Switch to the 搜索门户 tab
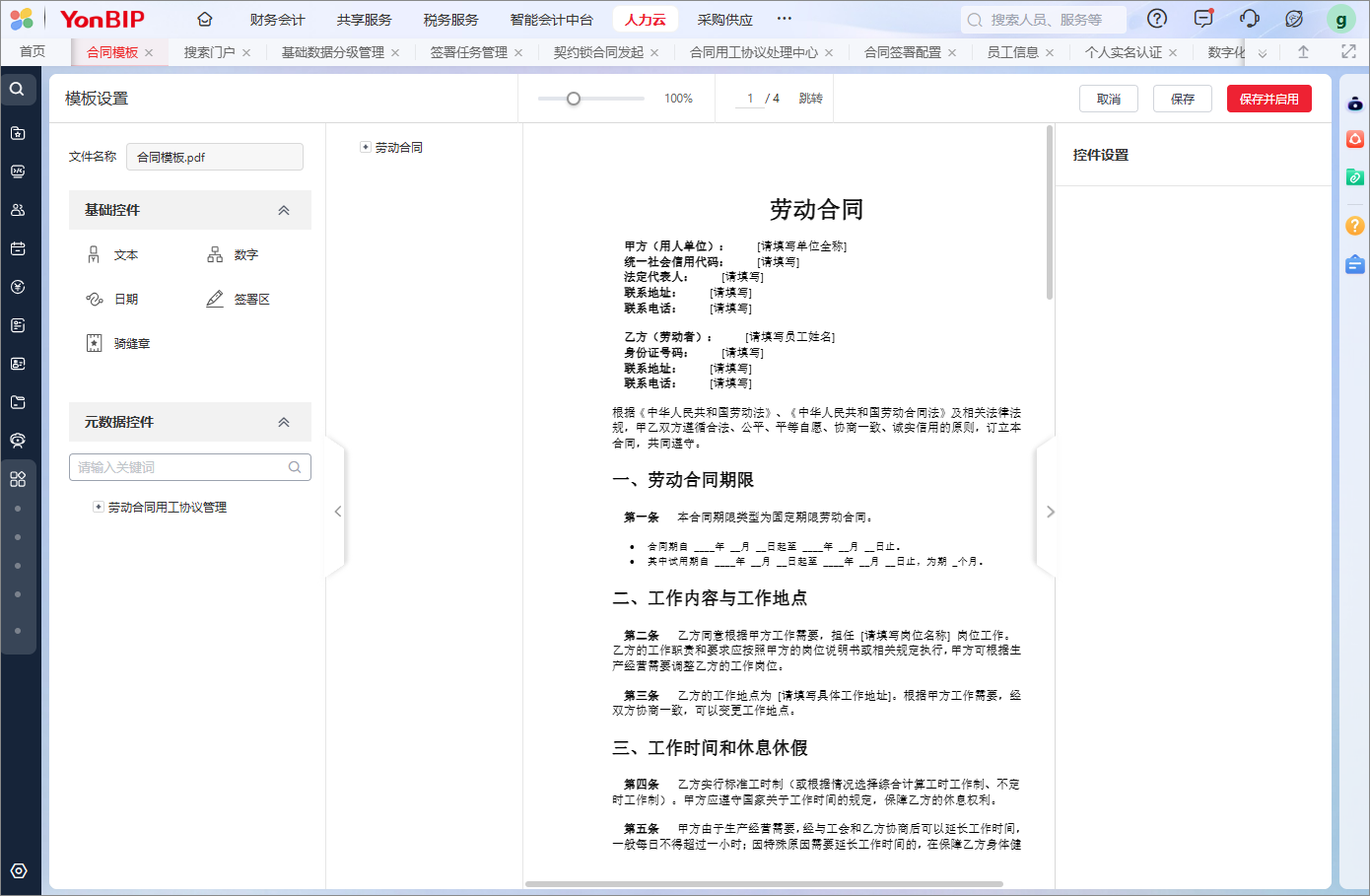Viewport: 1370px width, 896px height. tap(209, 52)
